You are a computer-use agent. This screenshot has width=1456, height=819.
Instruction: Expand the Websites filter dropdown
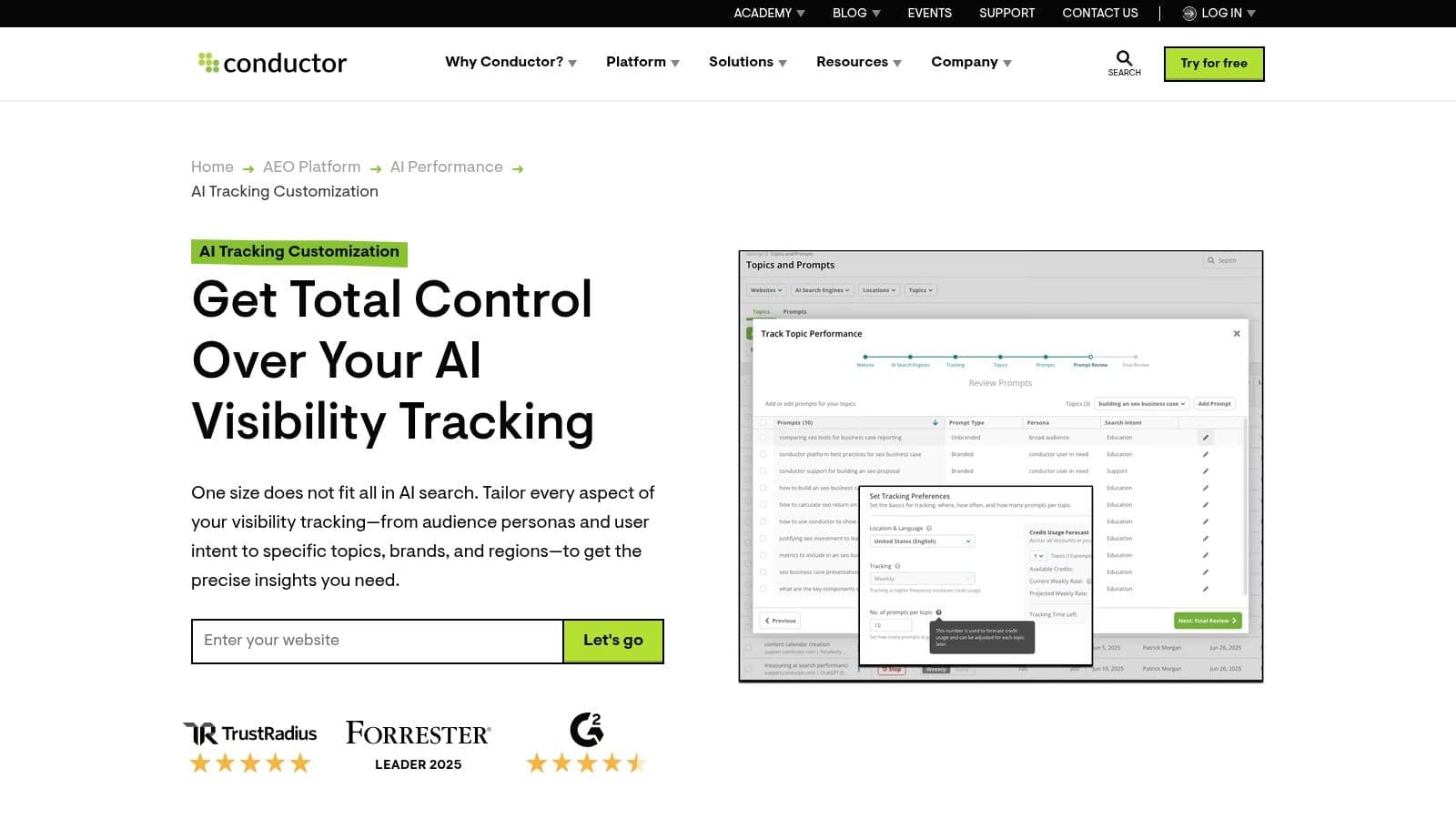tap(766, 290)
